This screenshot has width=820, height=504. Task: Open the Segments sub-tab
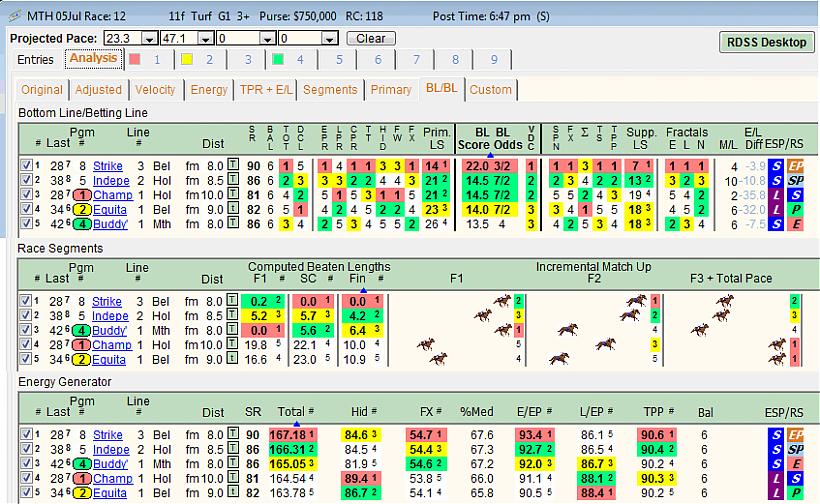coord(330,89)
